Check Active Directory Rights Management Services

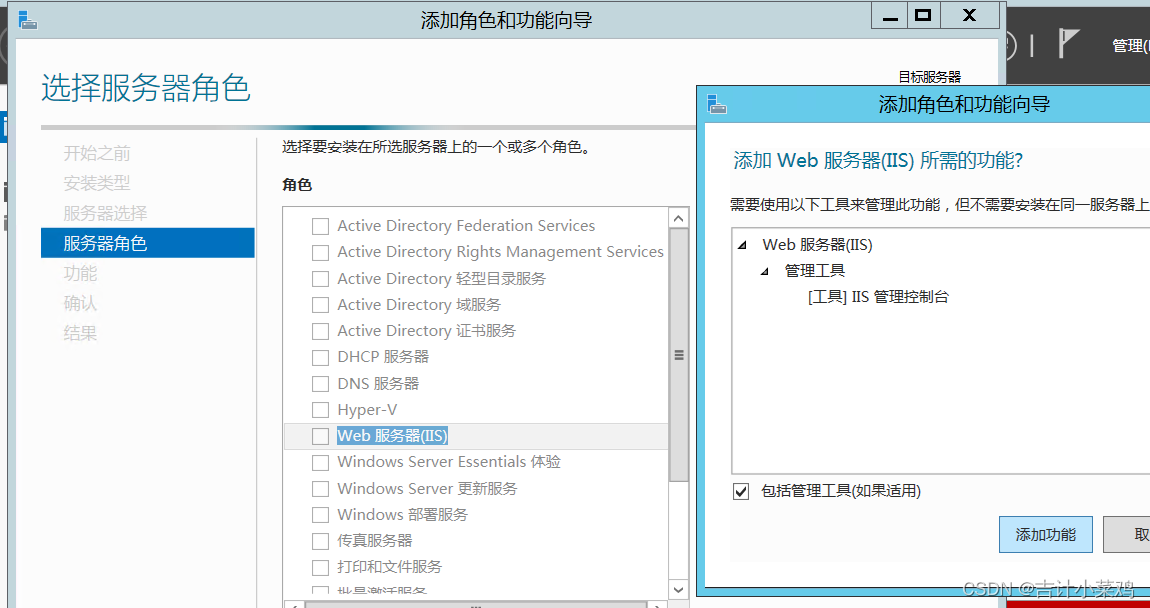point(321,253)
